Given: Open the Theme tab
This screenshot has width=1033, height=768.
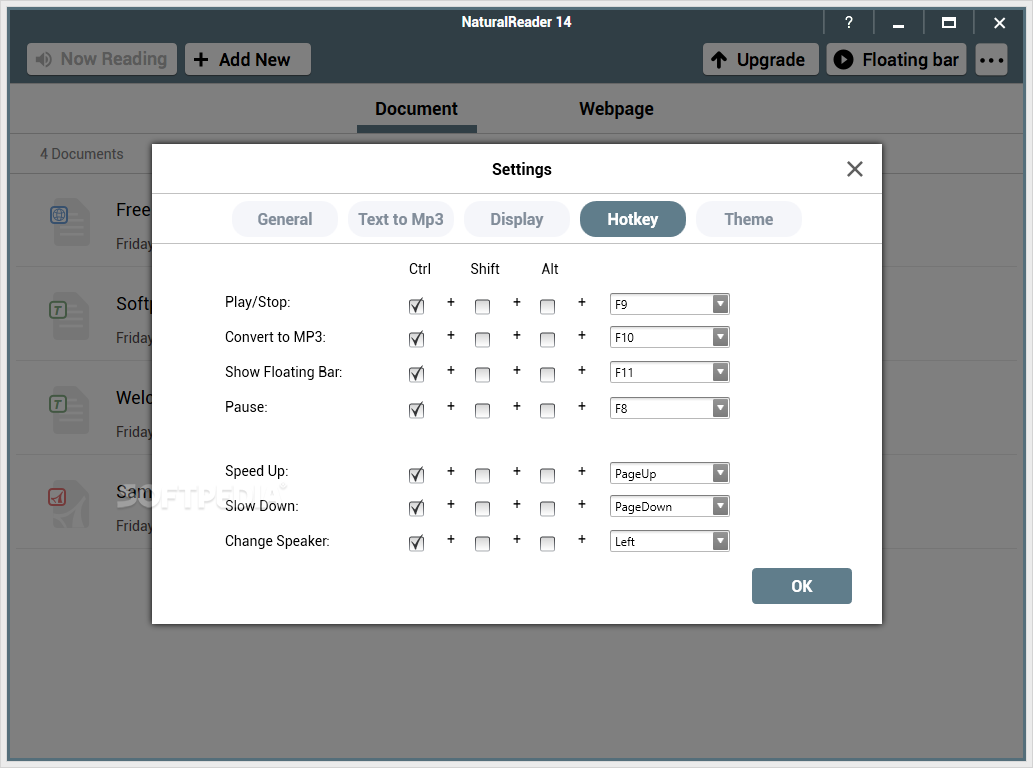Looking at the screenshot, I should tap(748, 219).
